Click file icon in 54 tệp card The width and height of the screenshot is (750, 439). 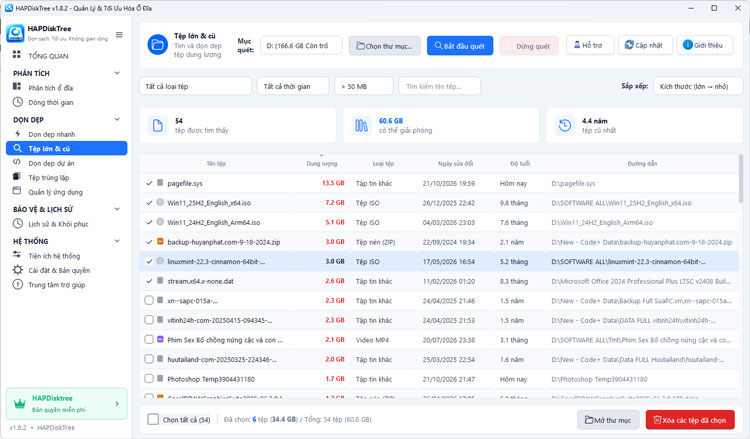coord(157,125)
